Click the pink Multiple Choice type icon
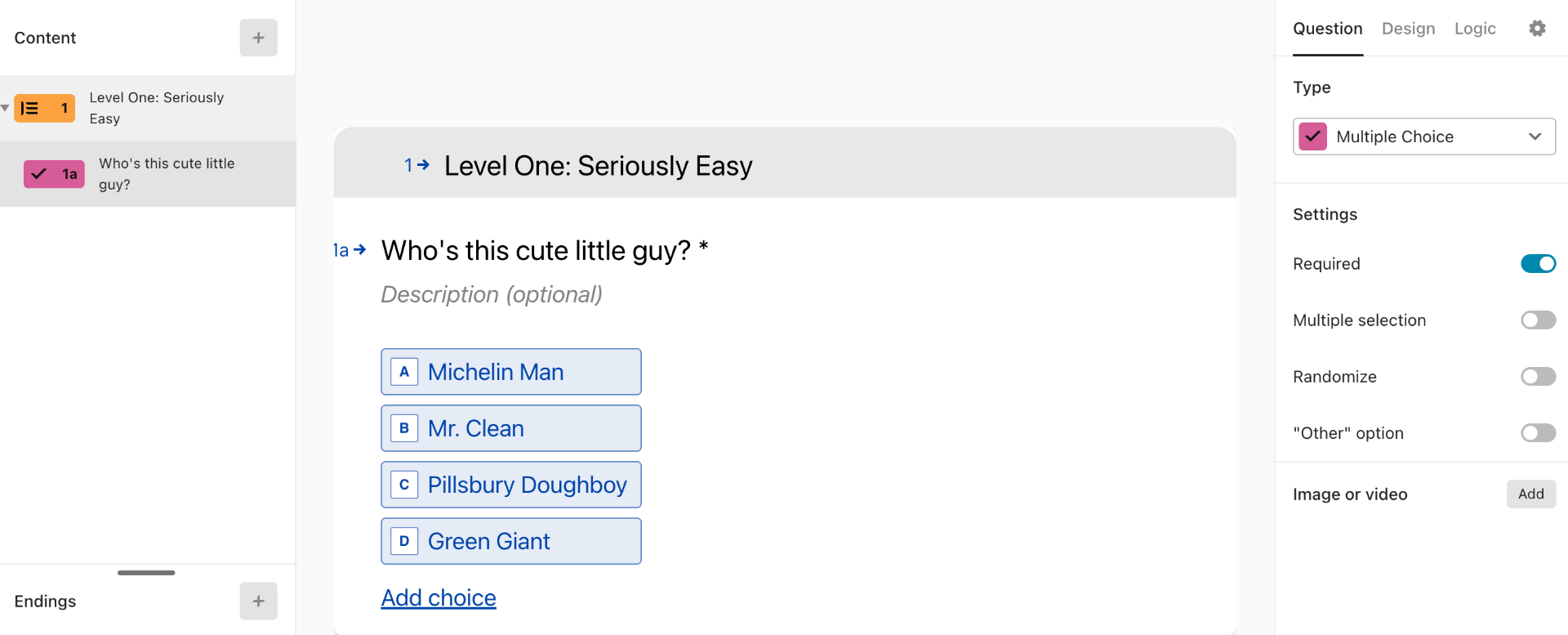This screenshot has height=635, width=1568. (1312, 136)
